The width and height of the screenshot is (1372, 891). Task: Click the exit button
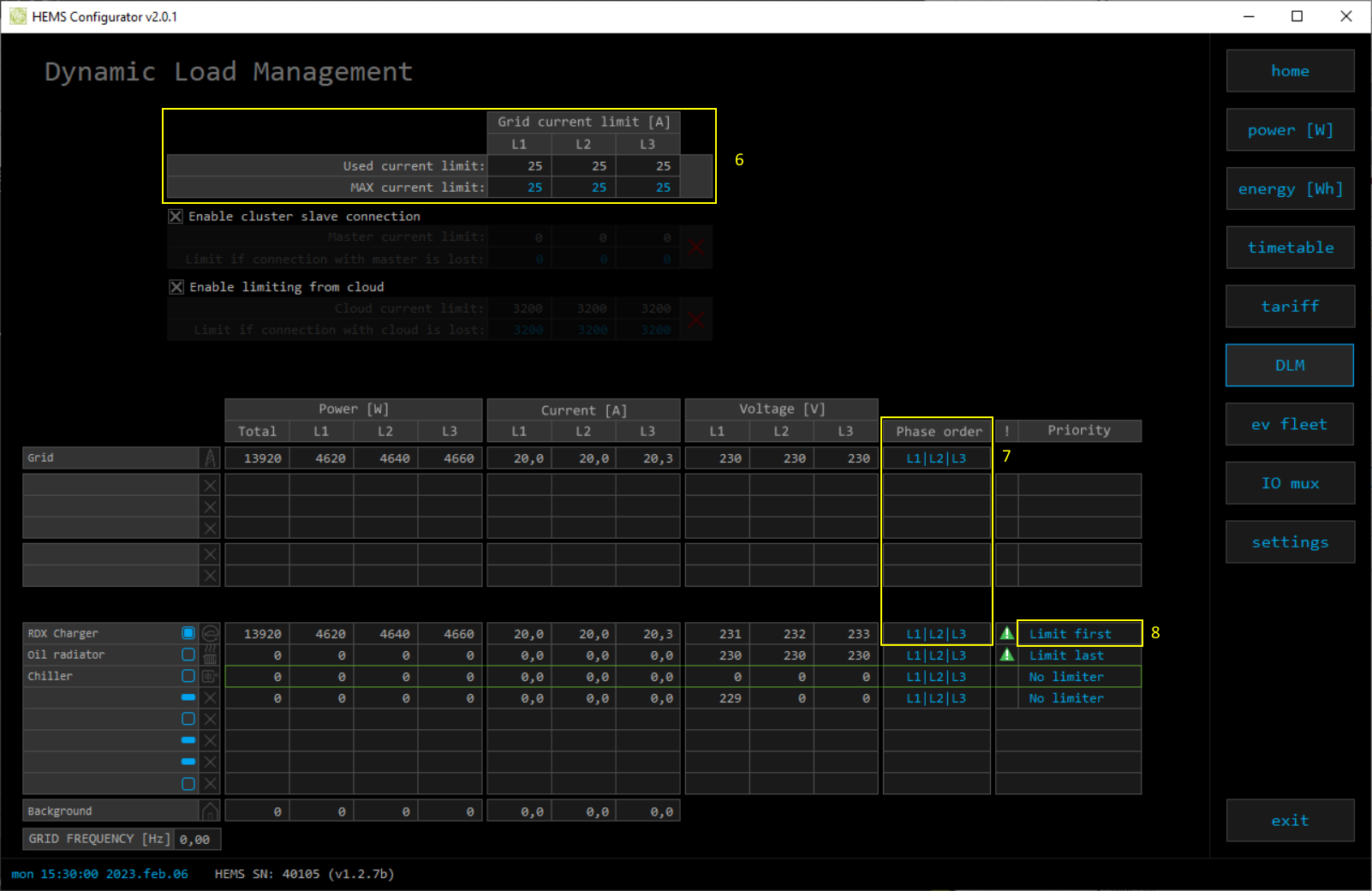(x=1290, y=821)
